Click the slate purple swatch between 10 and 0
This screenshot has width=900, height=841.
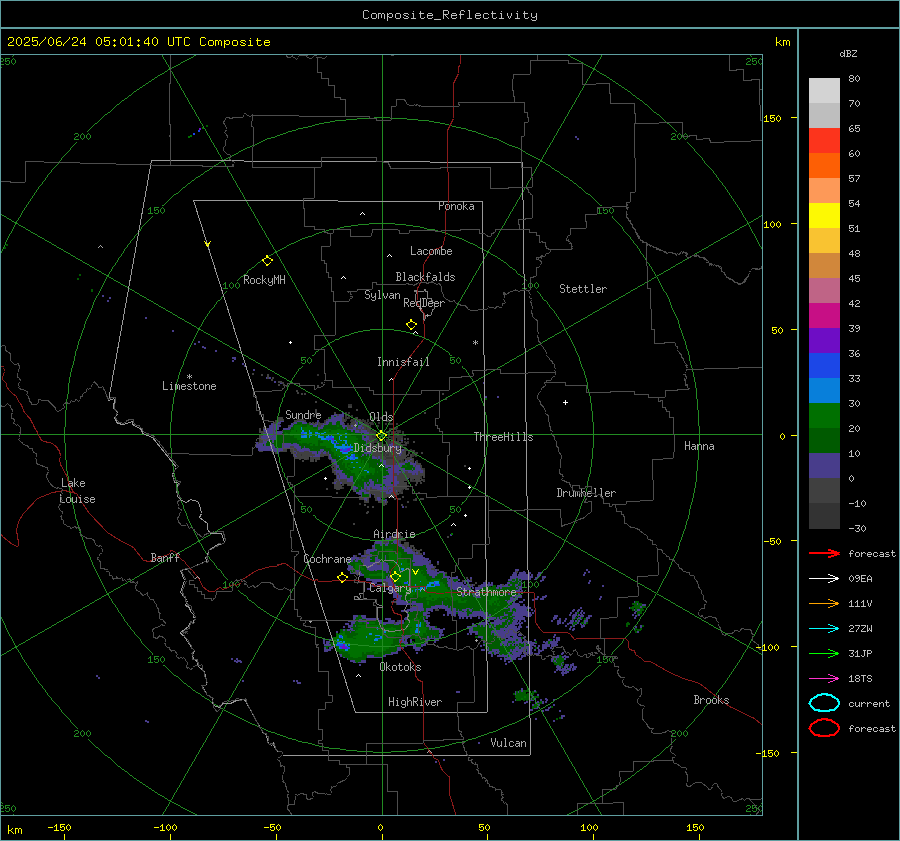click(x=824, y=466)
